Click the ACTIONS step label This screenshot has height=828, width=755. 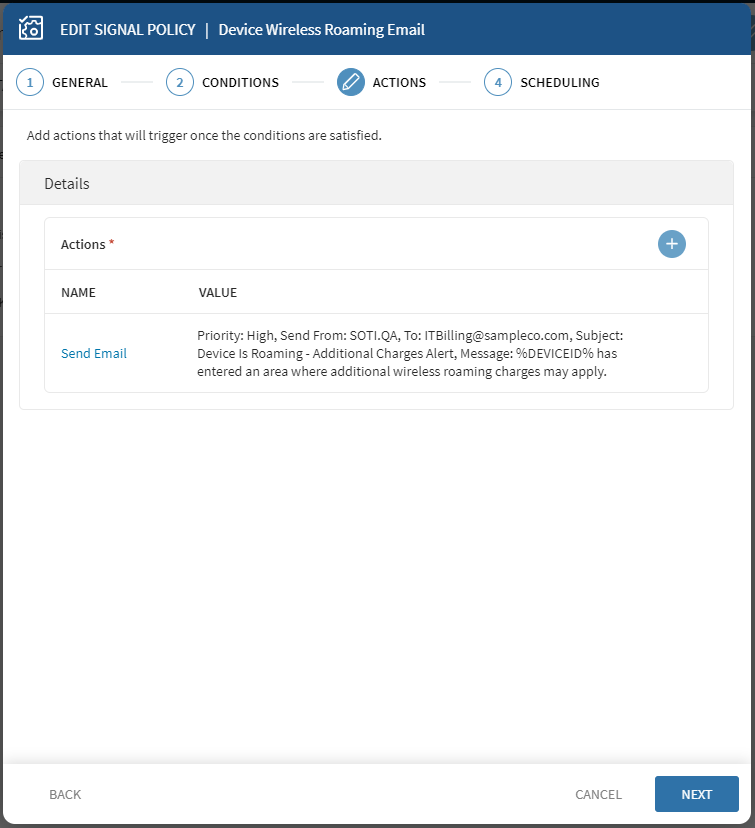pos(399,83)
